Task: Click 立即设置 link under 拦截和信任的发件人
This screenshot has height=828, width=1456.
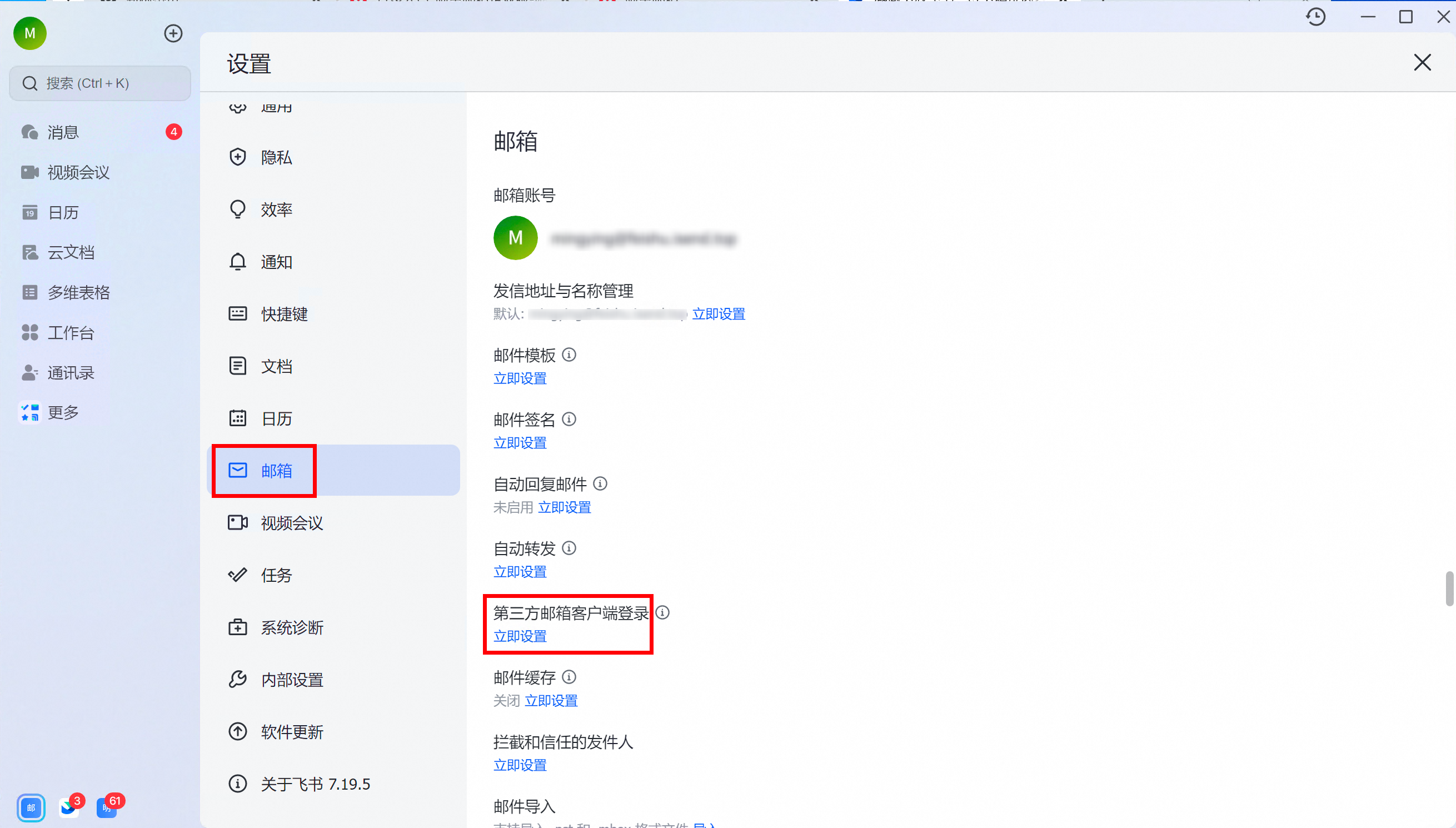Action: (520, 765)
